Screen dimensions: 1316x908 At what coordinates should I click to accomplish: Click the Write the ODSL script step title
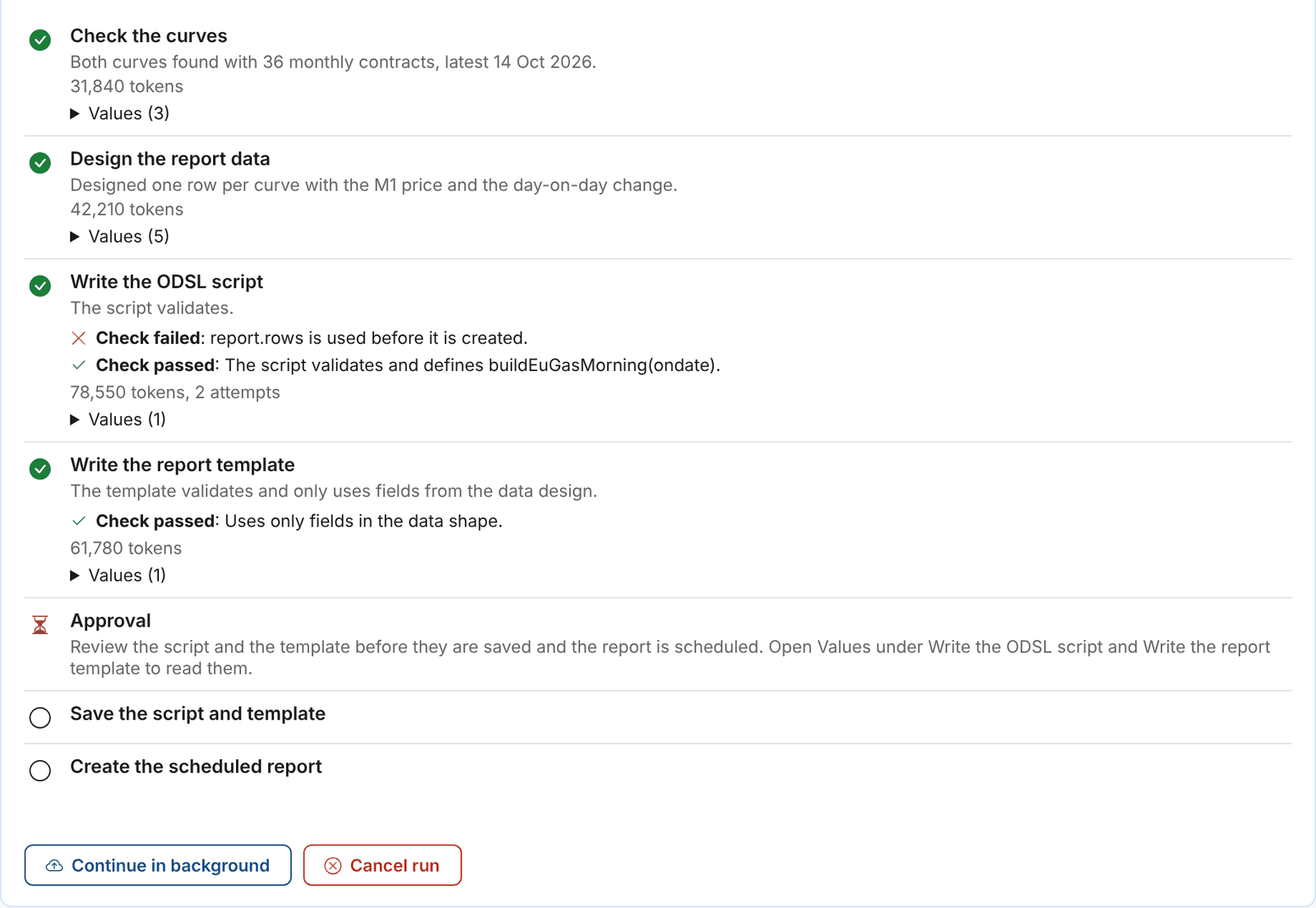pos(167,282)
